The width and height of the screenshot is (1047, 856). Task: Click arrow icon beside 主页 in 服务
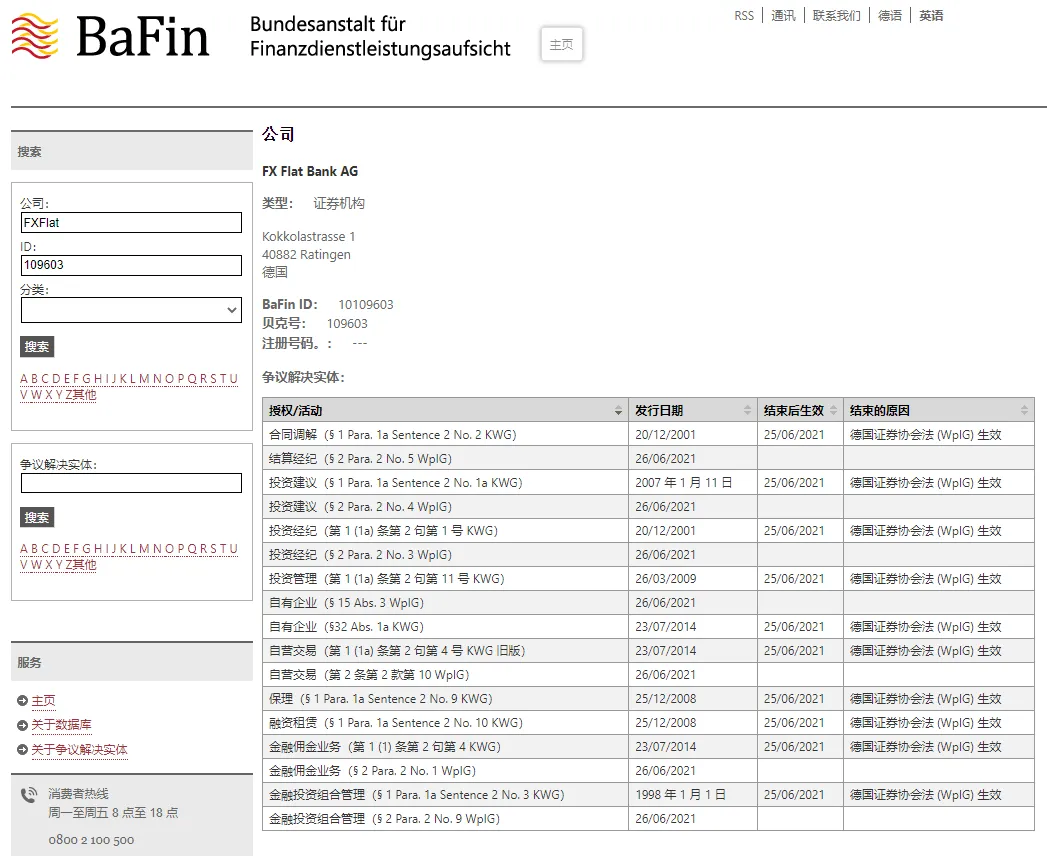[23, 701]
